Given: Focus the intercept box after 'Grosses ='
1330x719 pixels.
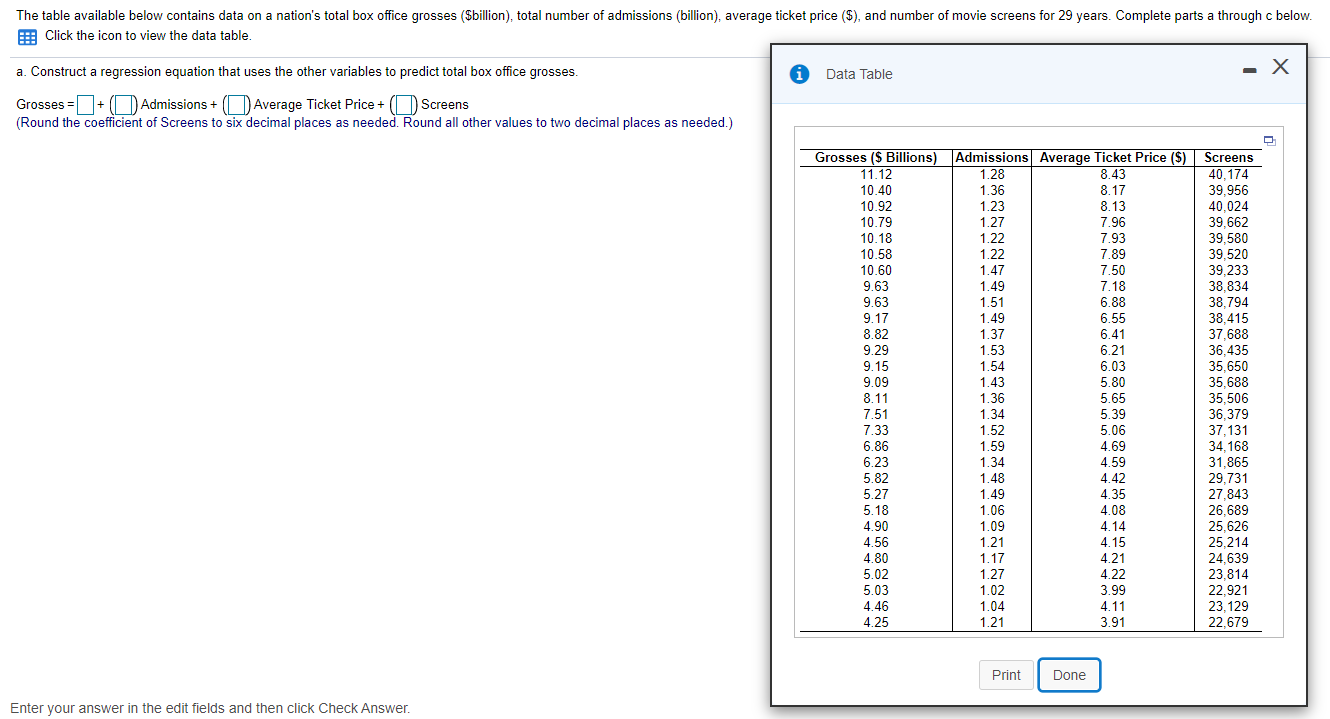Looking at the screenshot, I should coord(86,104).
